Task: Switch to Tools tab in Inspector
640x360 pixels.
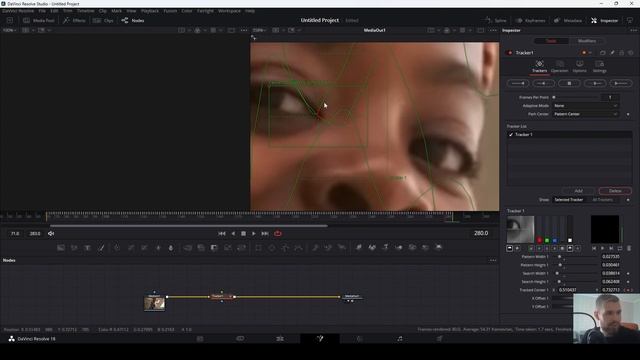Action: (x=551, y=41)
